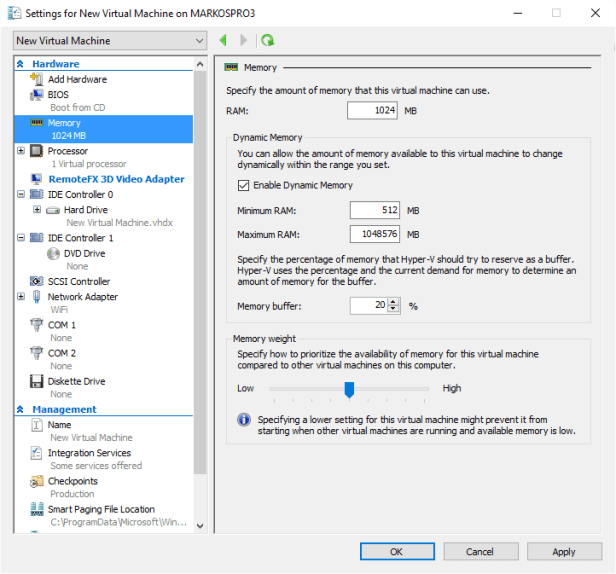Click the green refresh icon in toolbar
Image resolution: width=616 pixels, height=574 pixels.
tap(267, 41)
